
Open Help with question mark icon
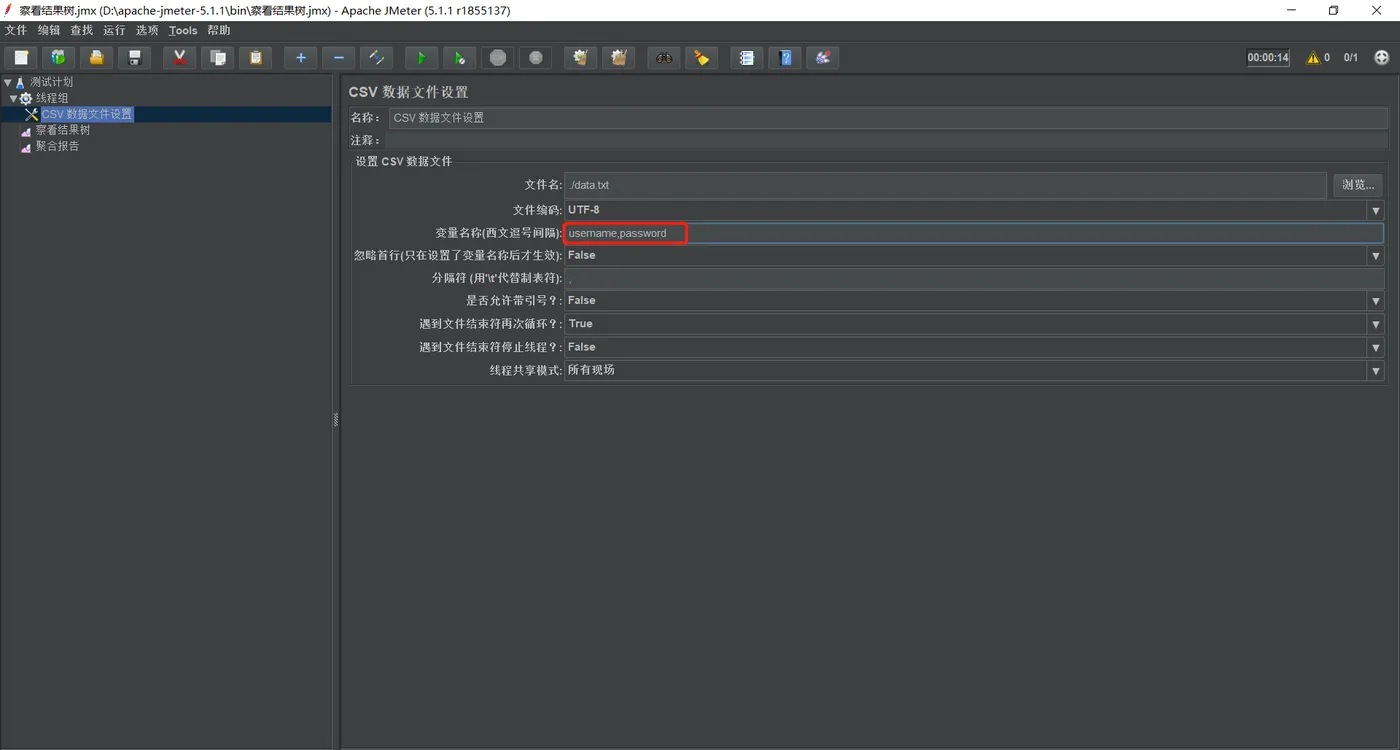click(784, 58)
